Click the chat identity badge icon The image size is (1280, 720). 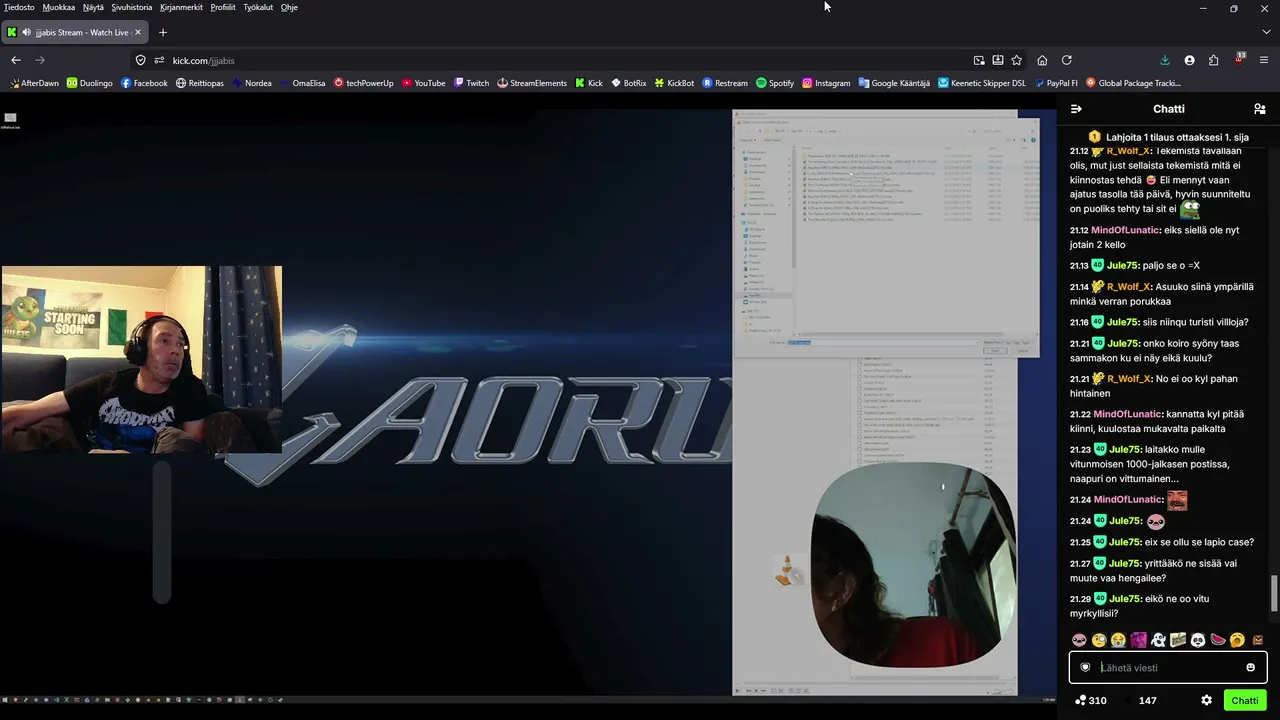pos(1085,667)
